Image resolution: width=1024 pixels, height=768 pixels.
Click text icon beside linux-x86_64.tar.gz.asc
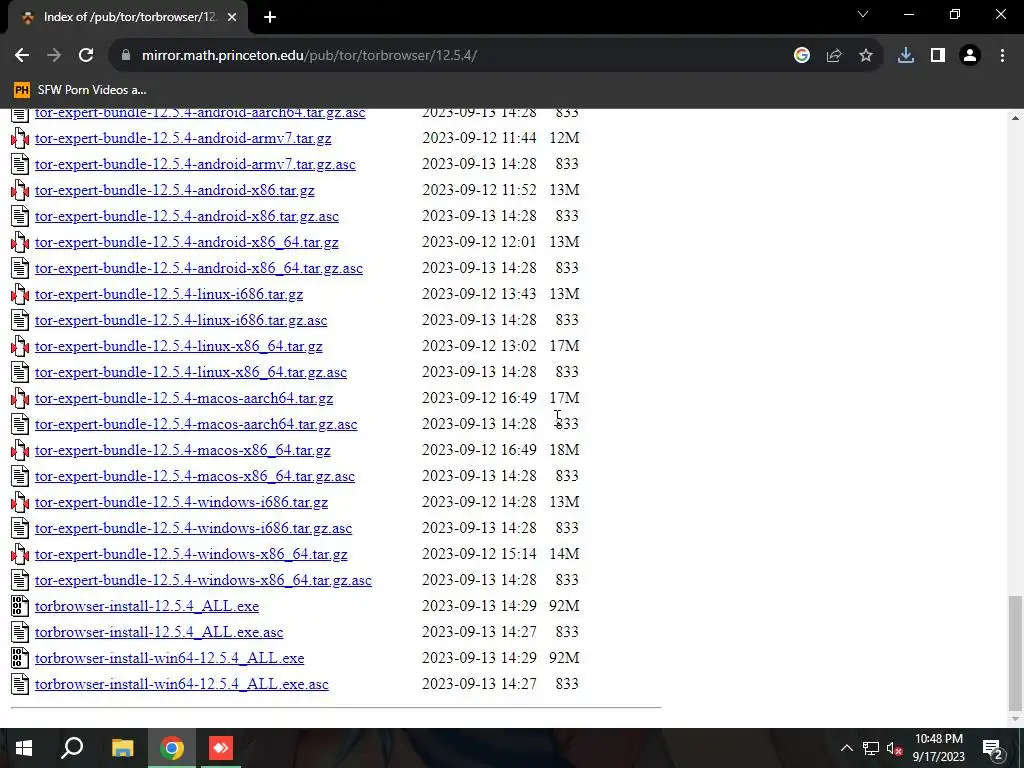[20, 372]
